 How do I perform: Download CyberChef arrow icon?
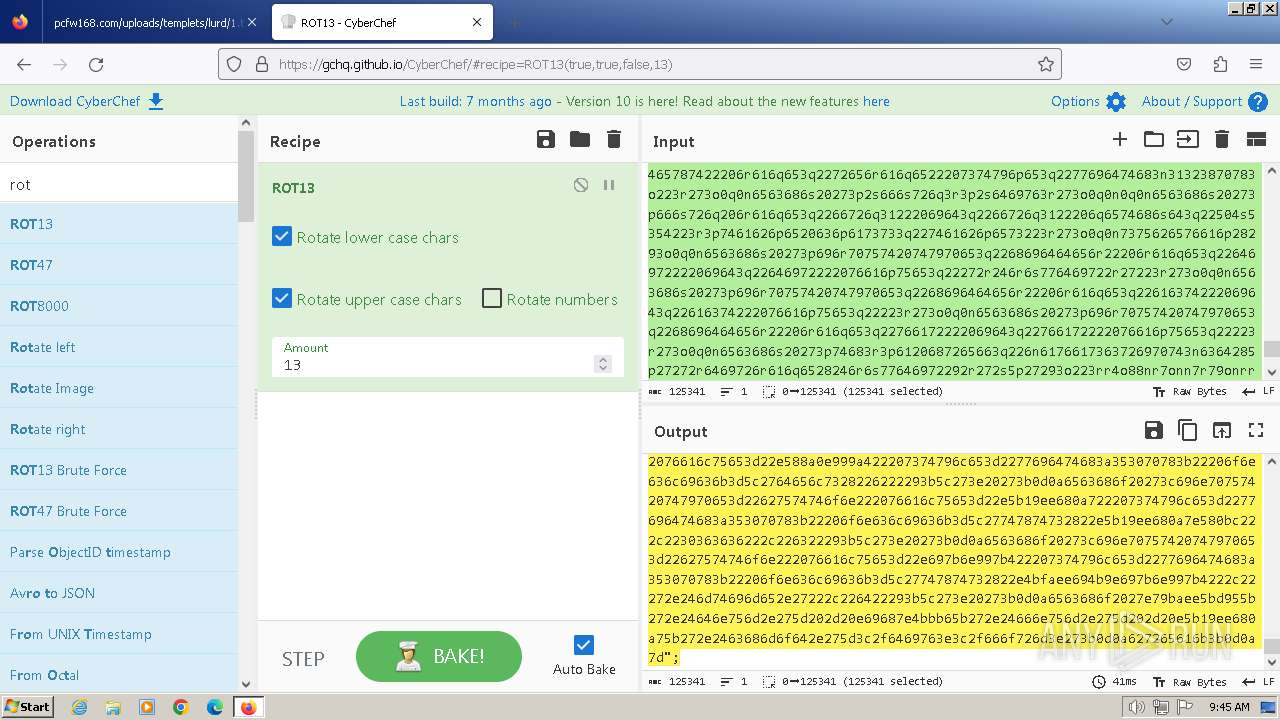(156, 101)
